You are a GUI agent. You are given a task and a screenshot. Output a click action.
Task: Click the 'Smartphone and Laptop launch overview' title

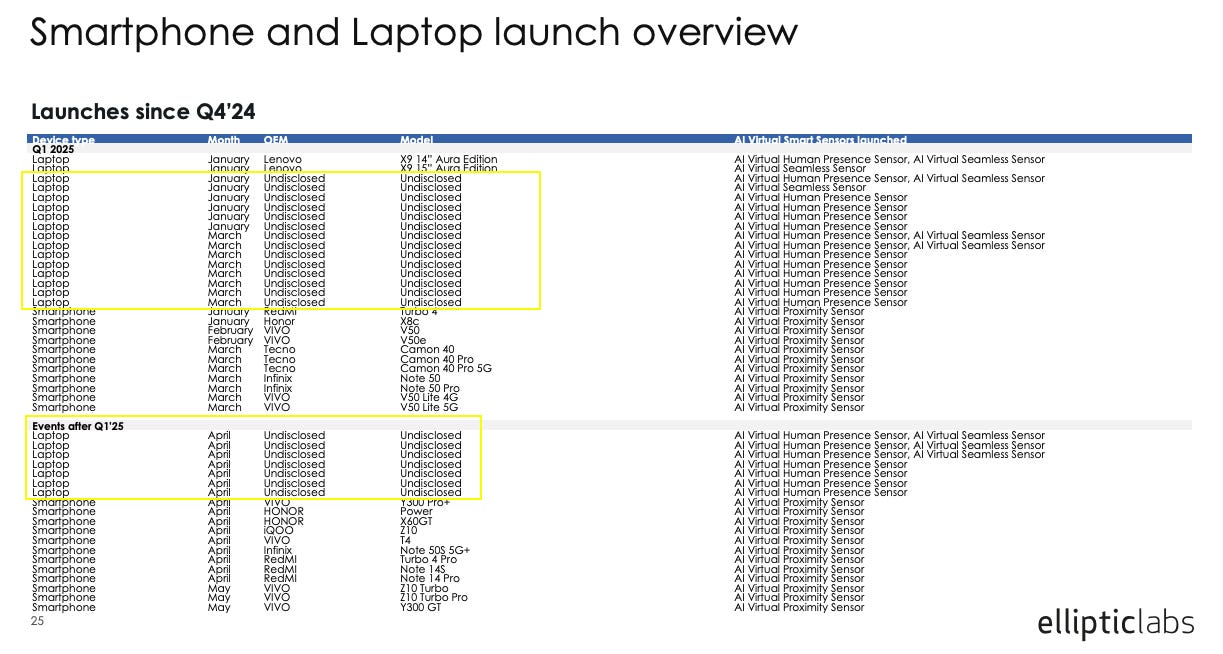414,34
